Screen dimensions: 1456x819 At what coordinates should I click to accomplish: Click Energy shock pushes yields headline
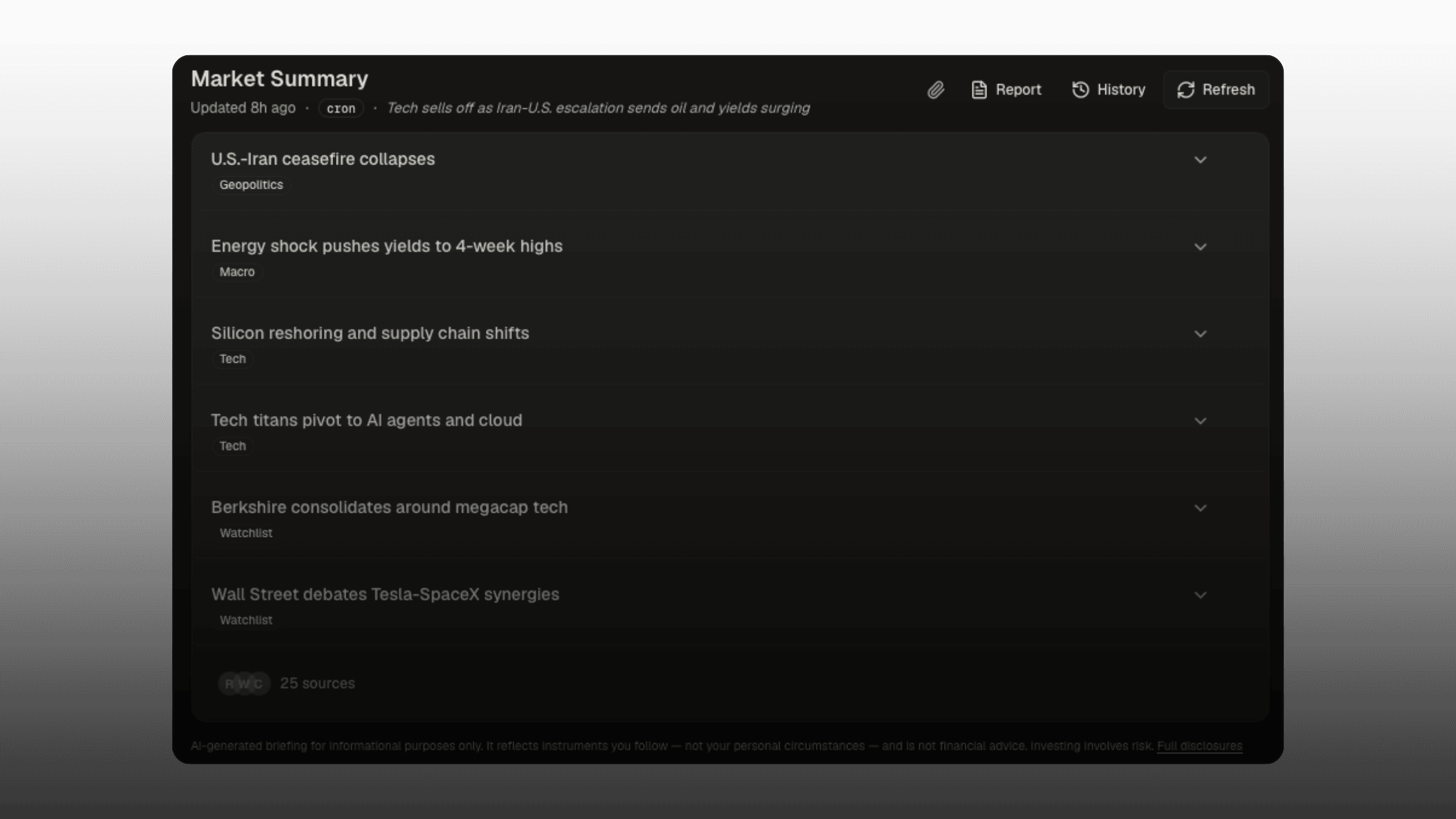tap(386, 246)
